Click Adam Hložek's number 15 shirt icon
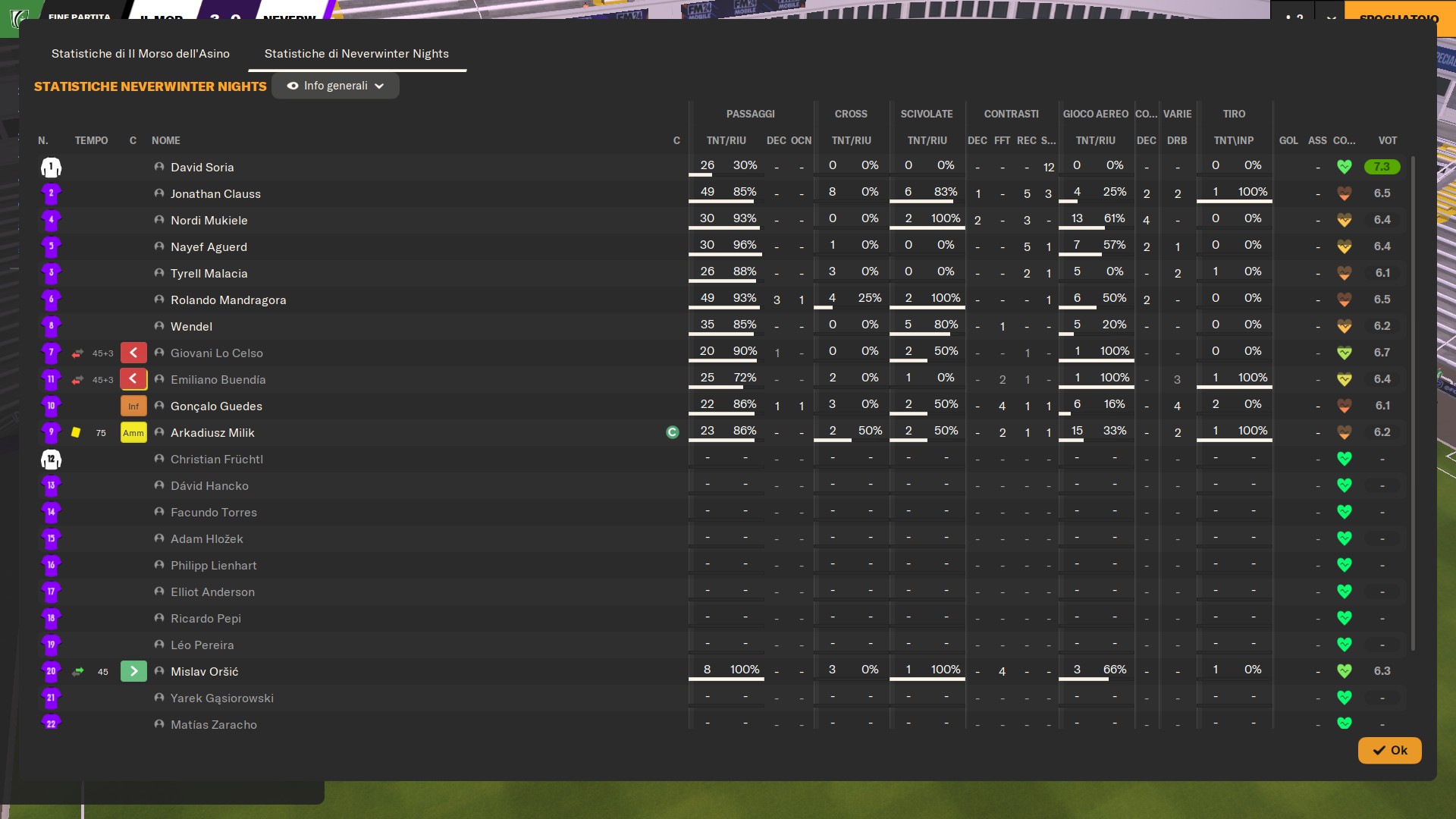 click(x=51, y=538)
